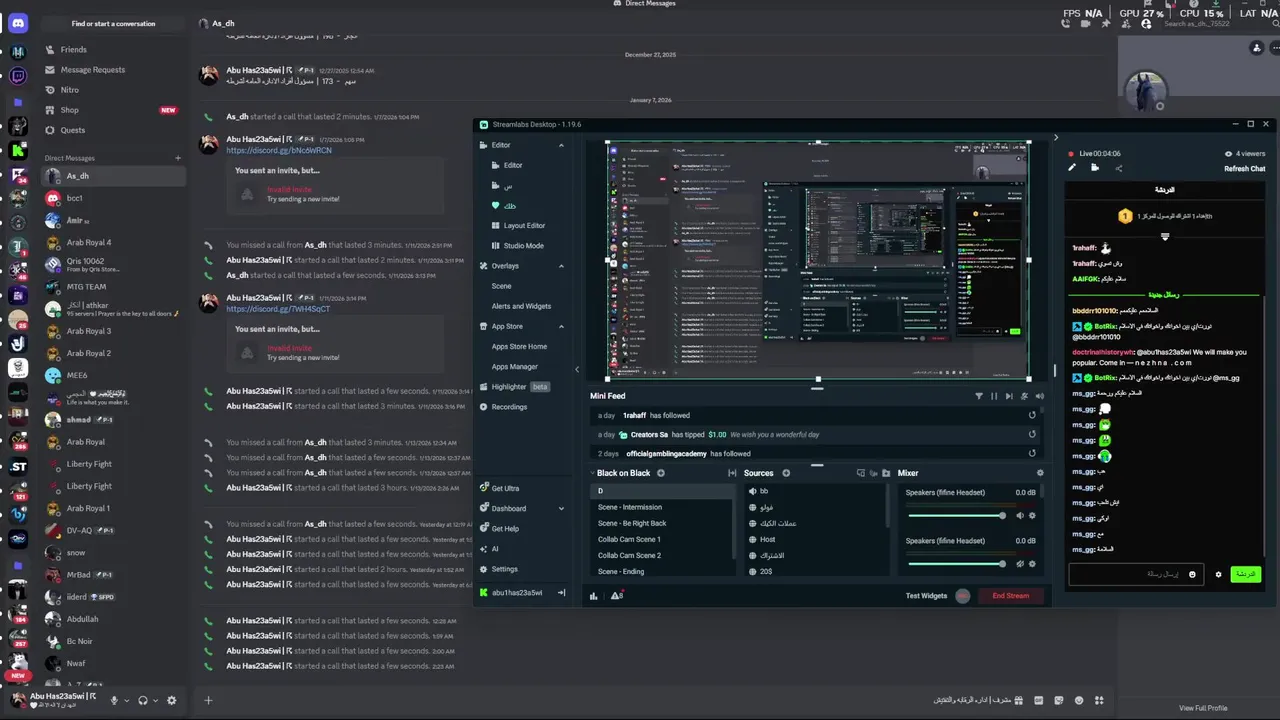Add a folder in the Sources panel
1280x720 pixels.
click(x=886, y=473)
